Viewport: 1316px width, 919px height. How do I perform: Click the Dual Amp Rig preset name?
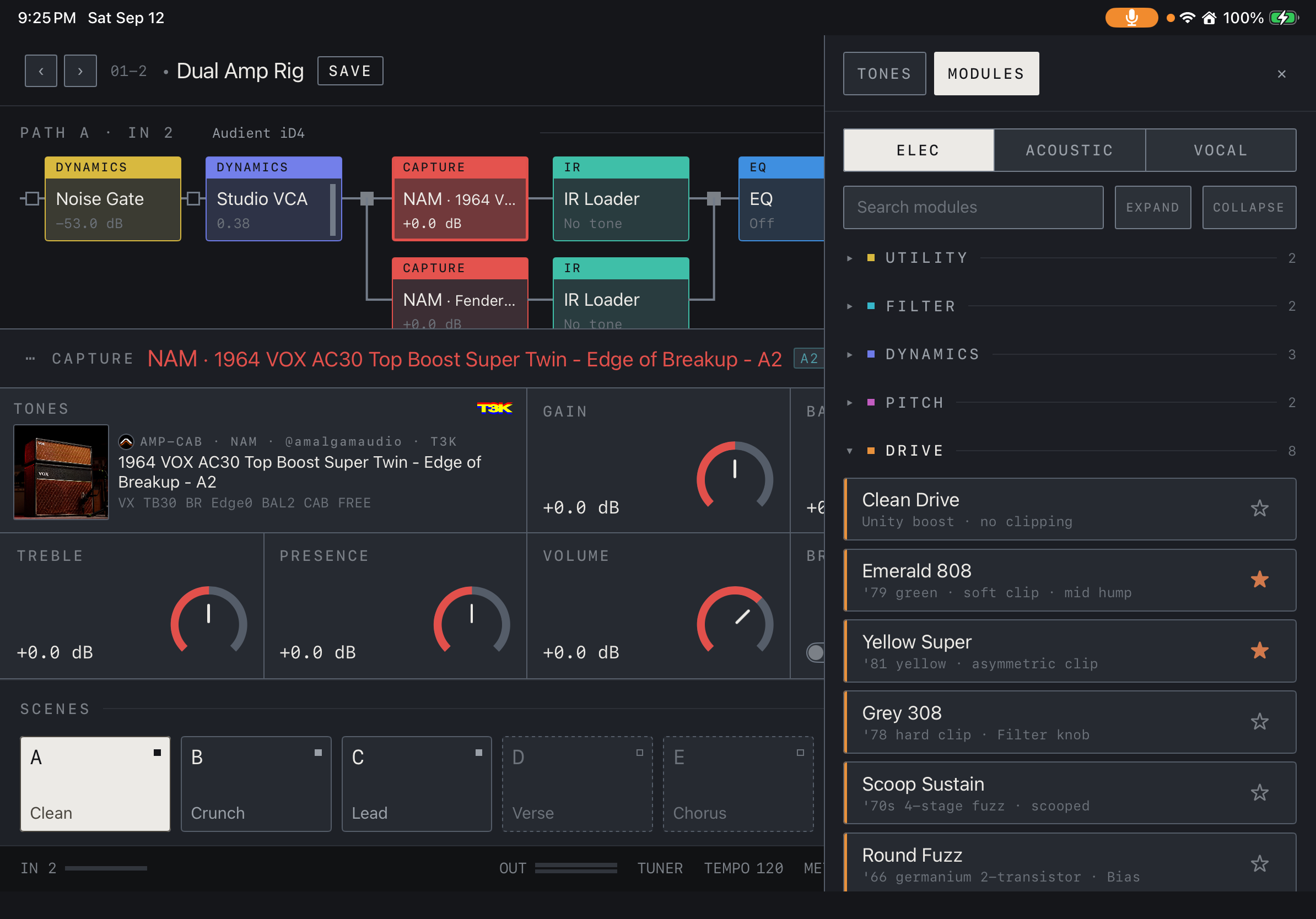coord(240,71)
